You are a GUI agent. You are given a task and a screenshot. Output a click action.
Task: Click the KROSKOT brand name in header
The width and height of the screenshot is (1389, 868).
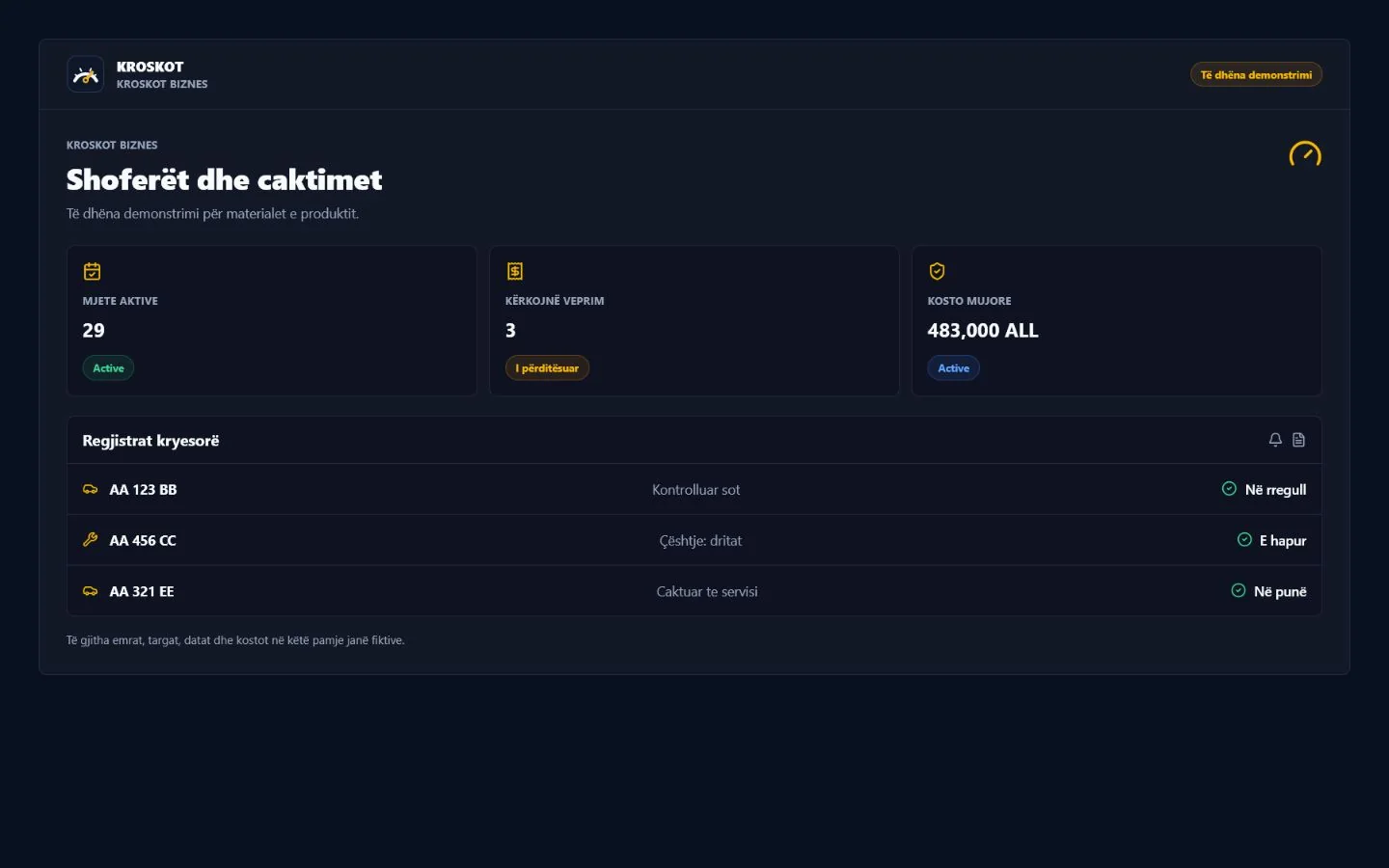point(150,67)
